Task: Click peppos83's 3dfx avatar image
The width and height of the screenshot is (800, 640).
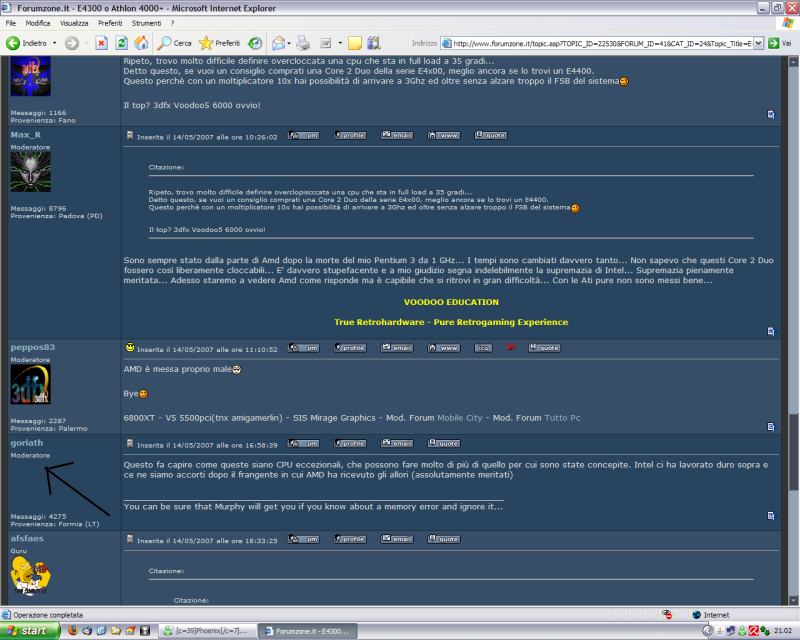Action: (31, 384)
